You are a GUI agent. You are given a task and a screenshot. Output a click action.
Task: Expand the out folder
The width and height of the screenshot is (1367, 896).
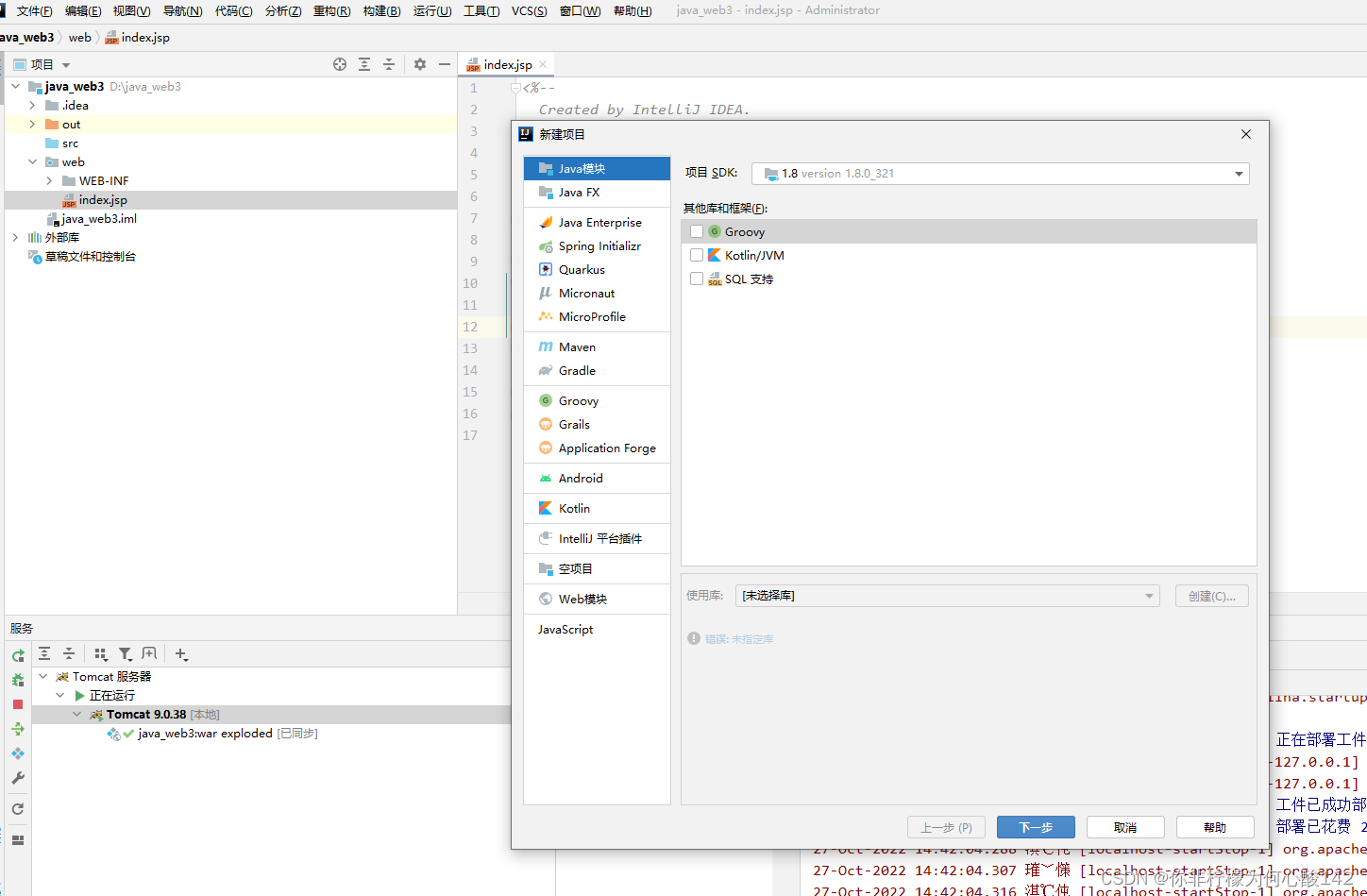tap(33, 124)
